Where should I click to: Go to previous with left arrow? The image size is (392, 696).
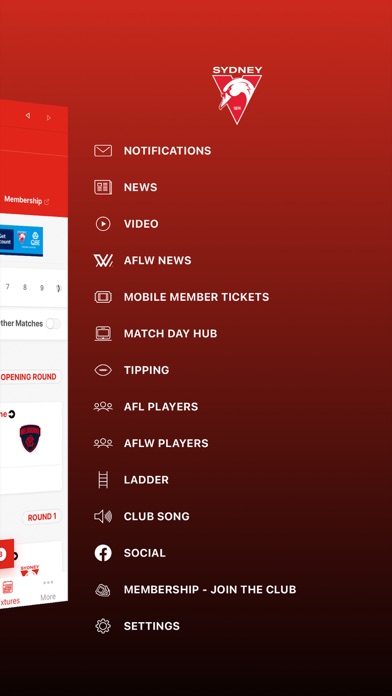pos(28,115)
